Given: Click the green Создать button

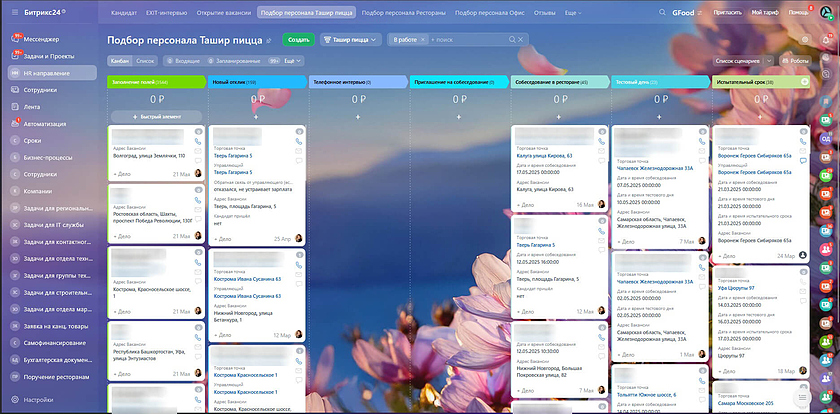Looking at the screenshot, I should click(298, 39).
